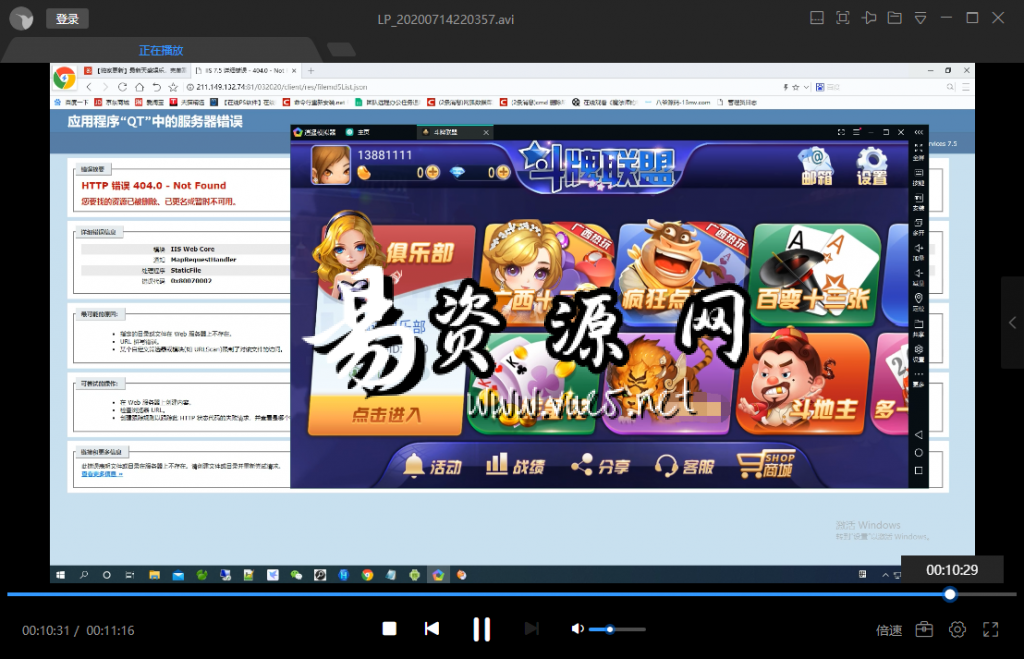Click emulator fullscreen icon in its title bar

(x=841, y=132)
